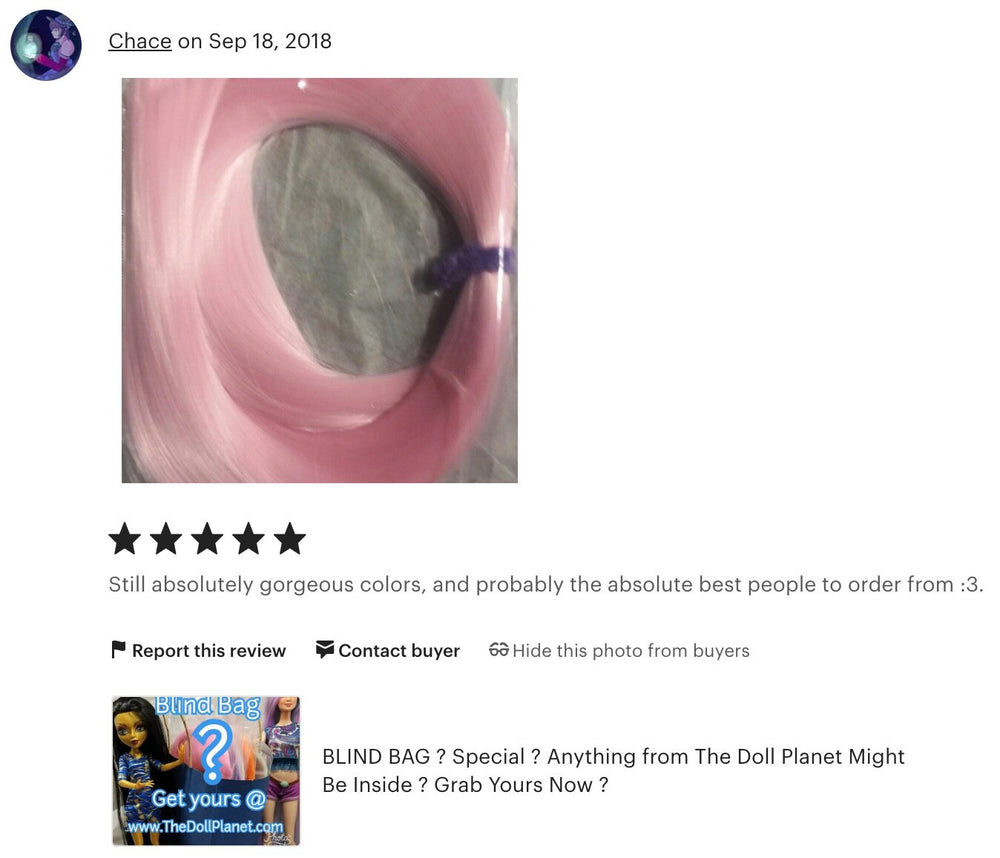Open the BLIND BAG Special listing title
Image resolution: width=1000 pixels, height=858 pixels.
click(x=613, y=770)
